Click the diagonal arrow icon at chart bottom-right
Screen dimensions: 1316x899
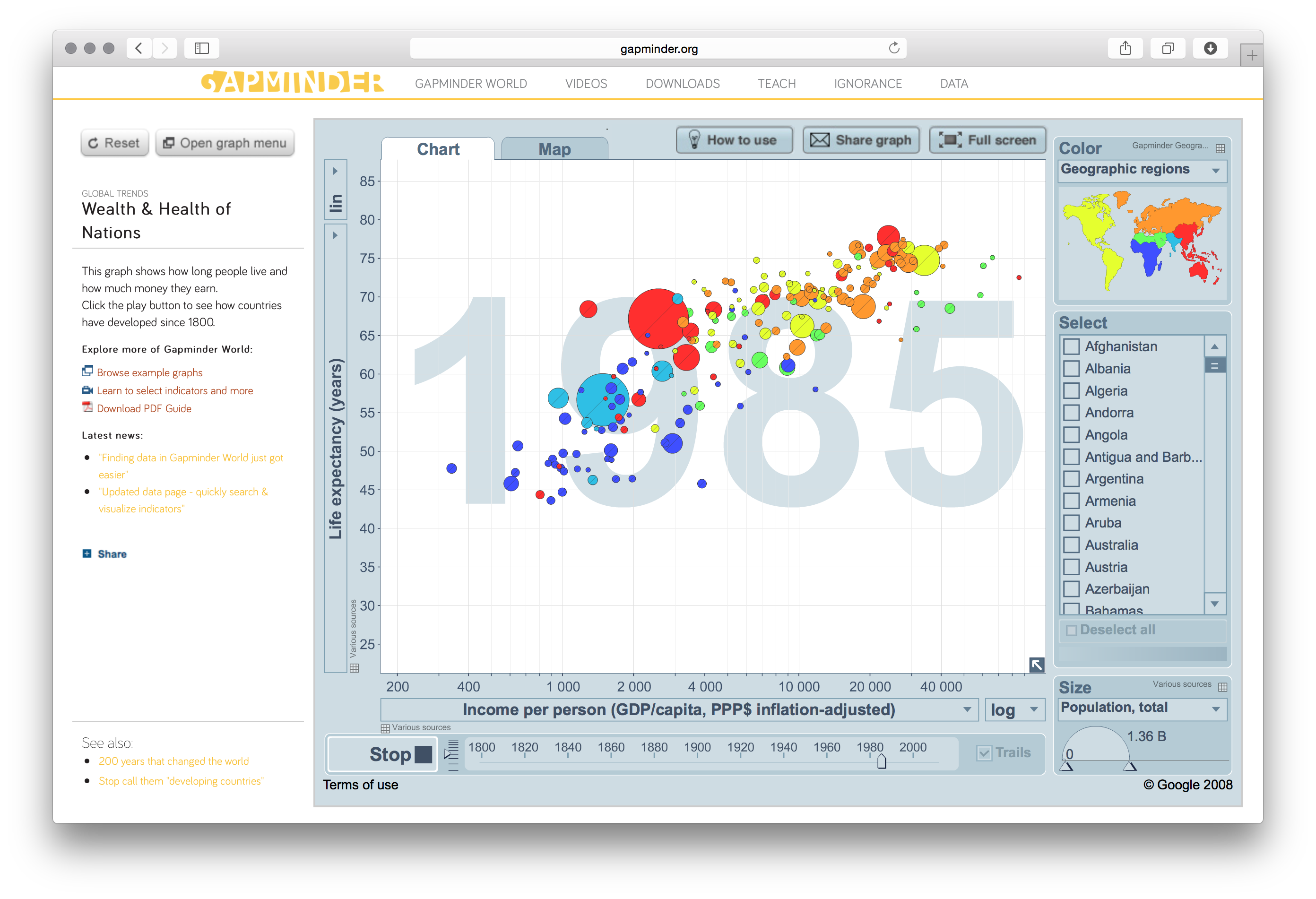tap(1038, 664)
